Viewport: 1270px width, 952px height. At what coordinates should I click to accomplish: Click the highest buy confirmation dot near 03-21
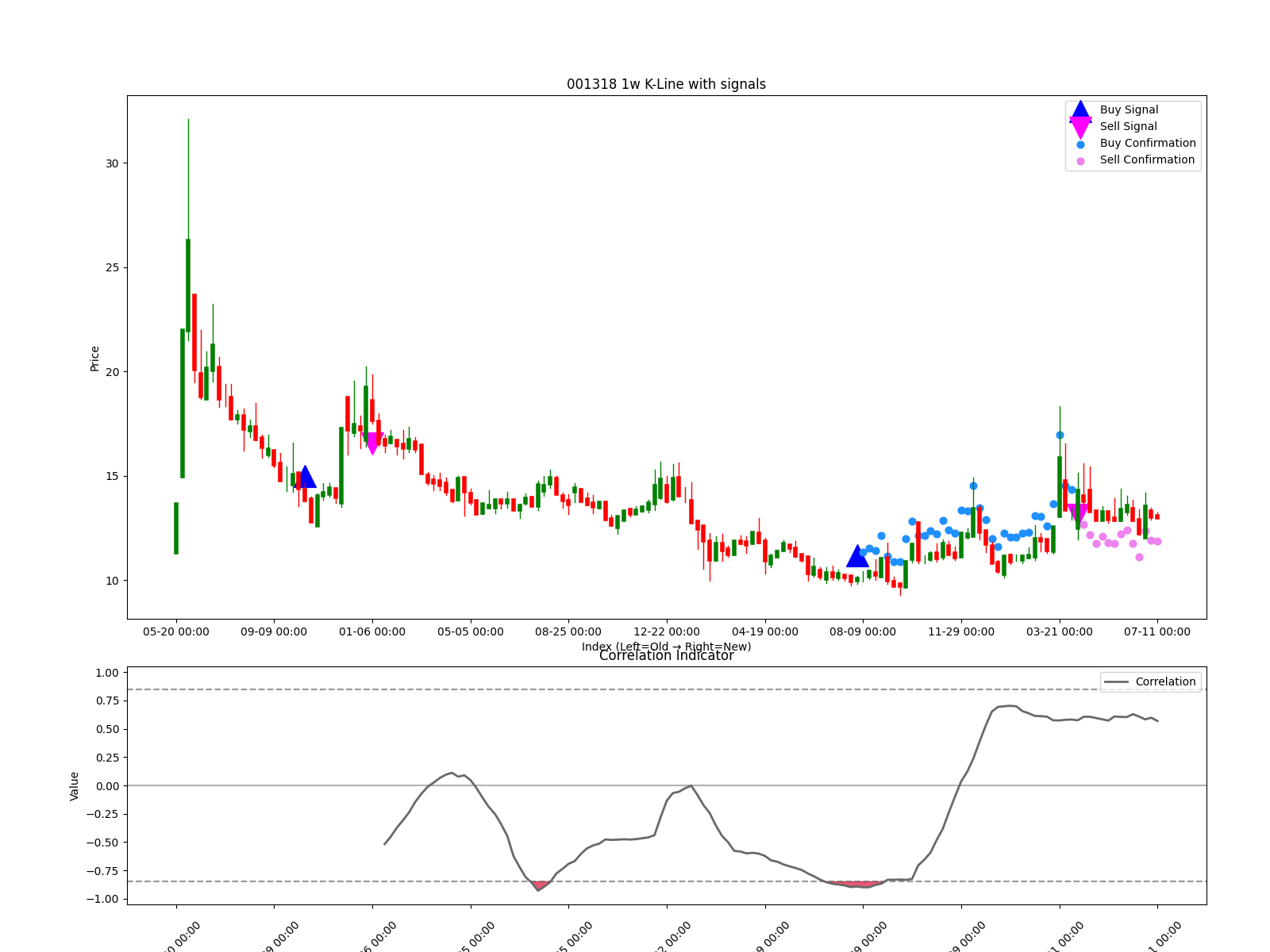1060,435
